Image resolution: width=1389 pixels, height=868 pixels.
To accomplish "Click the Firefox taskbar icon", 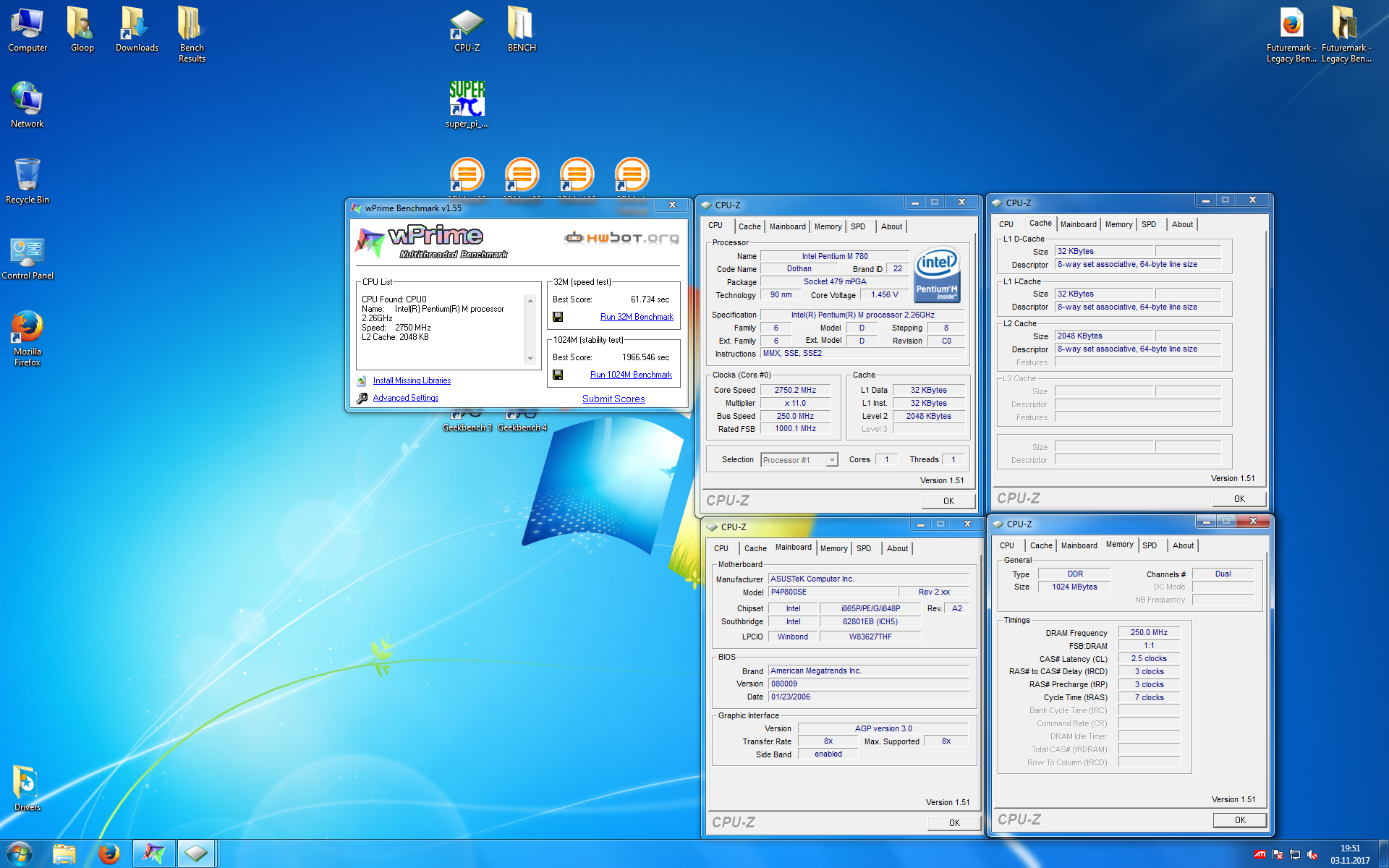I will [109, 854].
